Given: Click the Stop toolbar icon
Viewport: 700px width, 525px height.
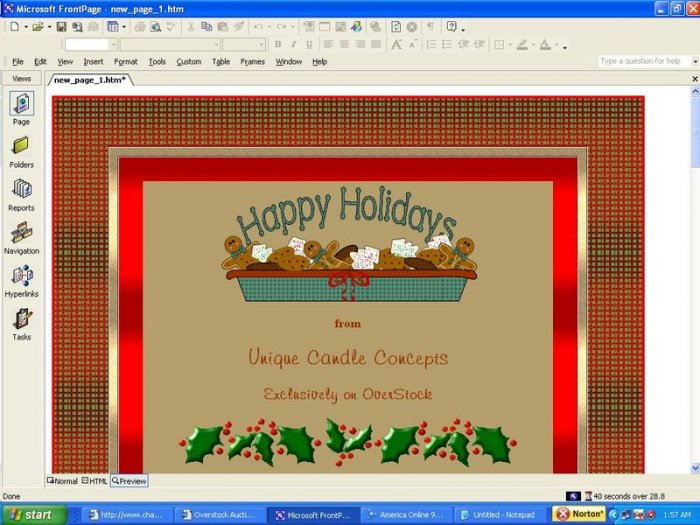Looking at the screenshot, I should (x=412, y=27).
